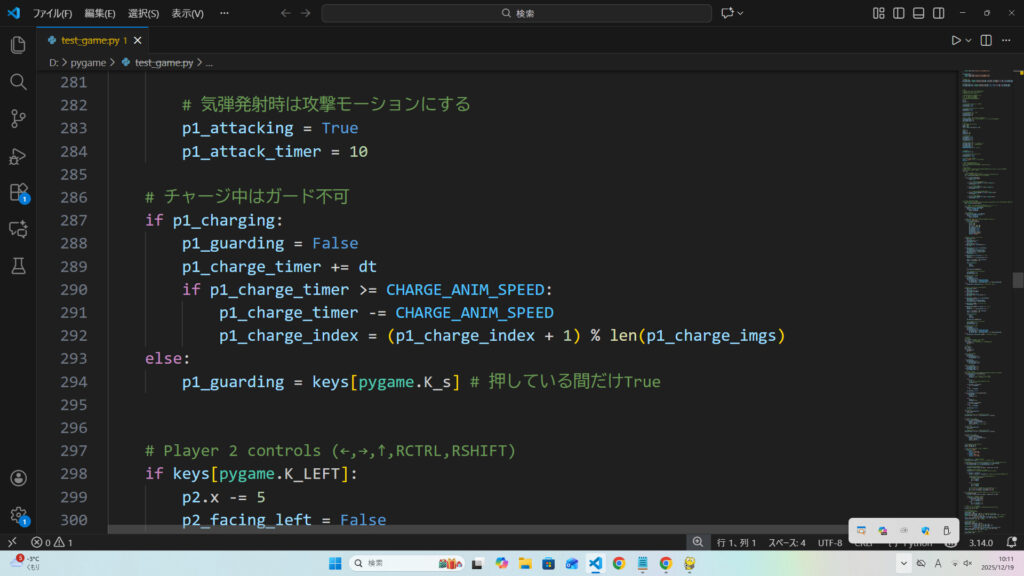Open the Source Control view
Viewport: 1024px width, 576px height.
17,119
